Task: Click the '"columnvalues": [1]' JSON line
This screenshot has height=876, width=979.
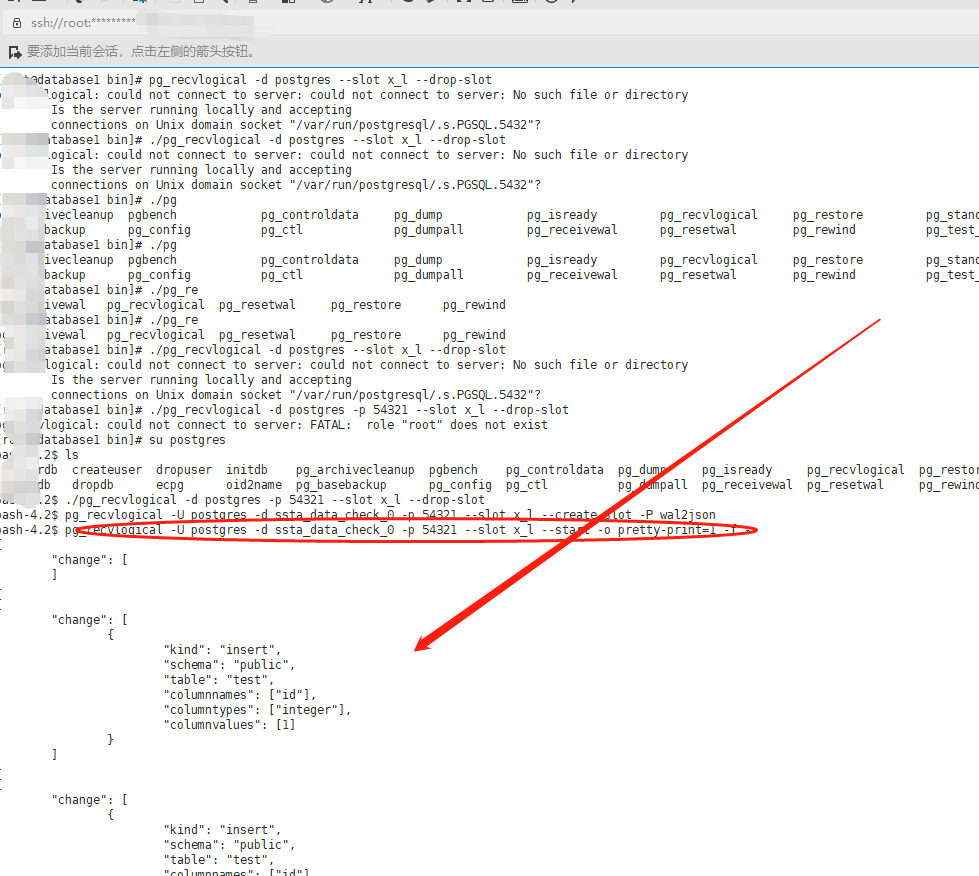Action: pyautogui.click(x=229, y=724)
